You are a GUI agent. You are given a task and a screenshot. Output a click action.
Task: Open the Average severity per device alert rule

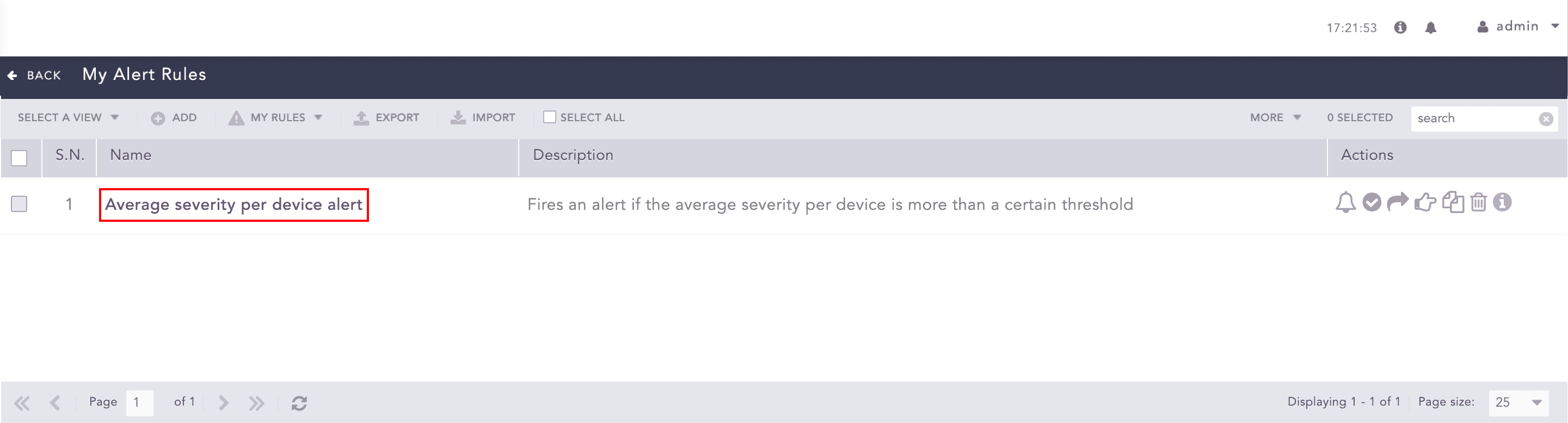pyautogui.click(x=233, y=205)
